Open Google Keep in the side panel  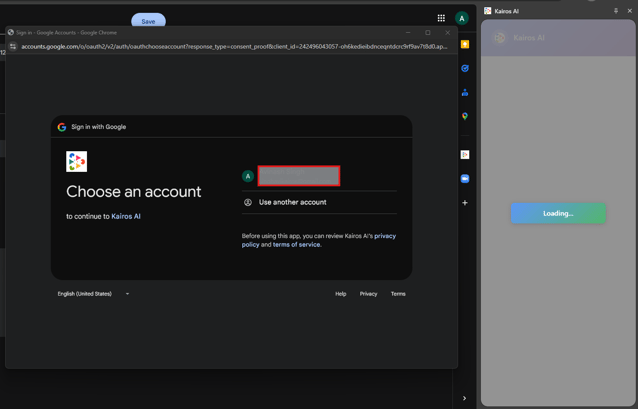[465, 44]
